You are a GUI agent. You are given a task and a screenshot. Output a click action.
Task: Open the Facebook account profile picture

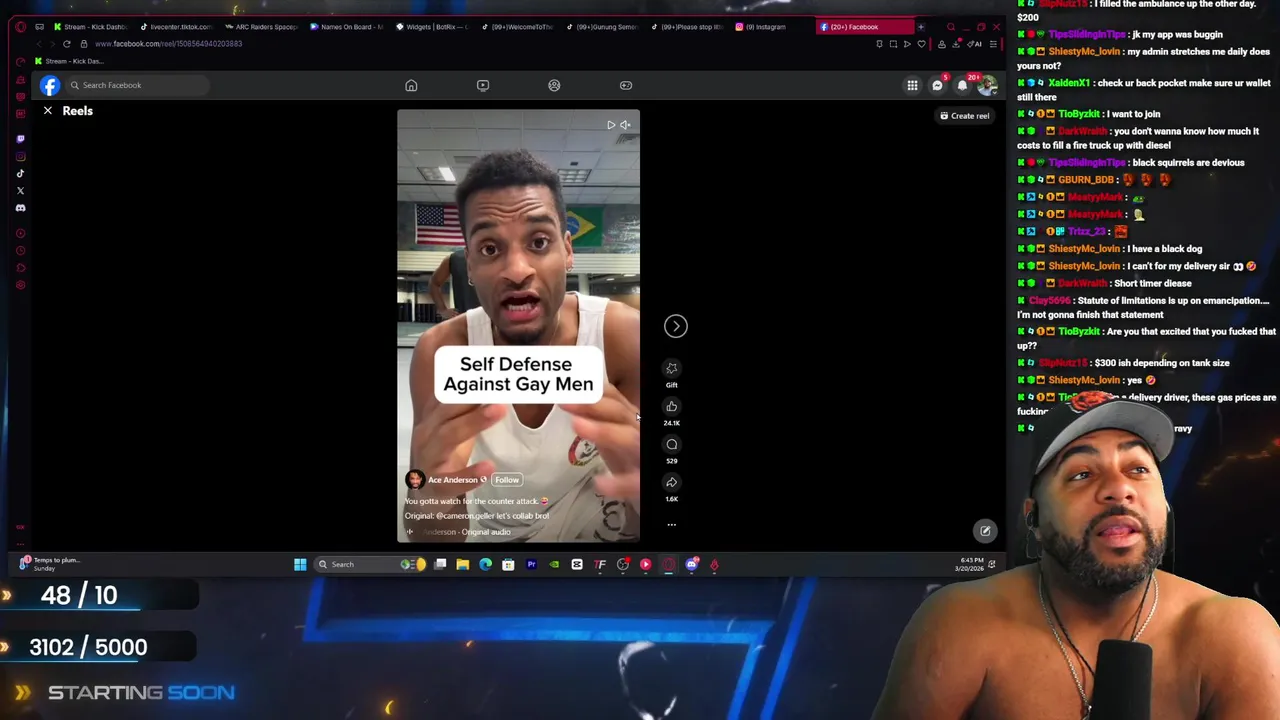click(x=987, y=86)
